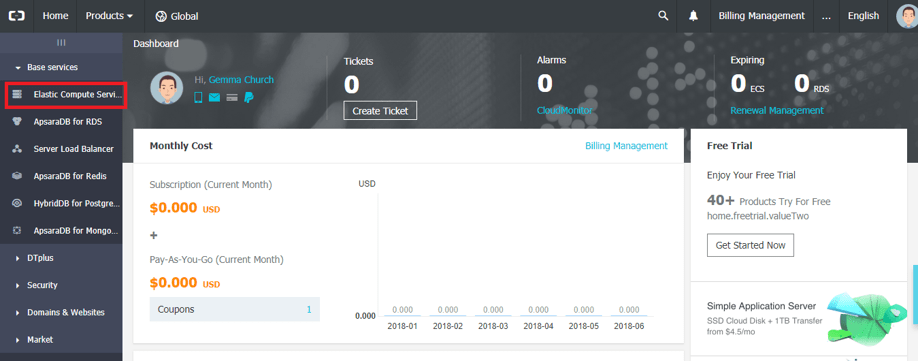Click the Global region globe icon

coord(161,16)
